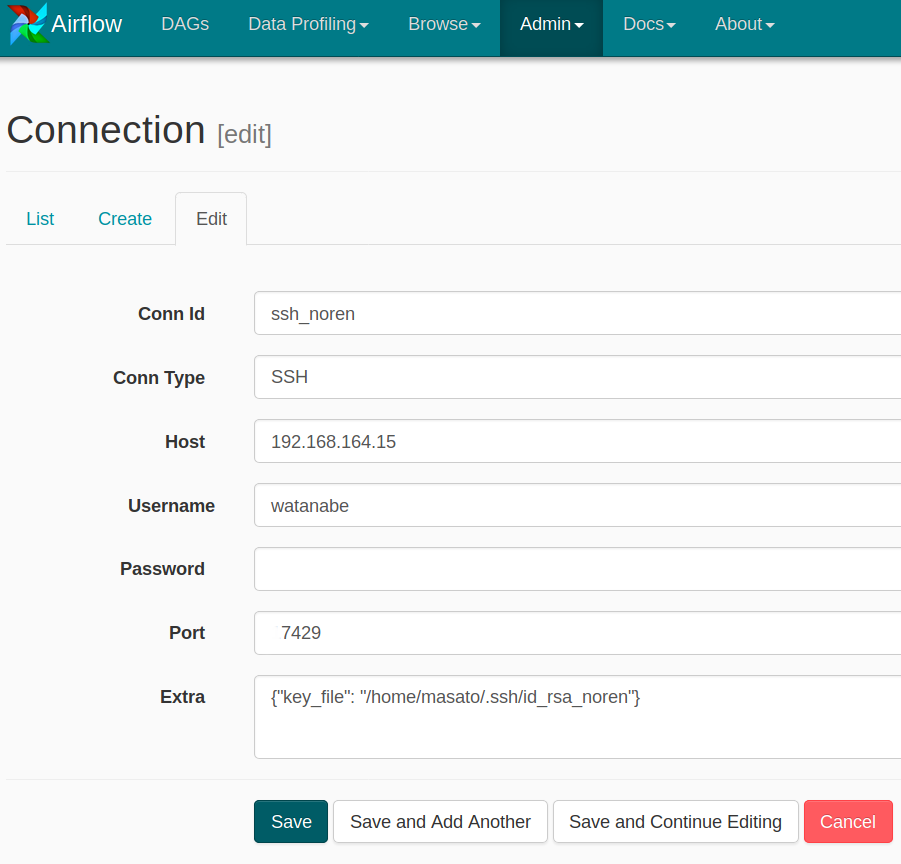
Task: Open the About dropdown menu
Action: point(744,24)
